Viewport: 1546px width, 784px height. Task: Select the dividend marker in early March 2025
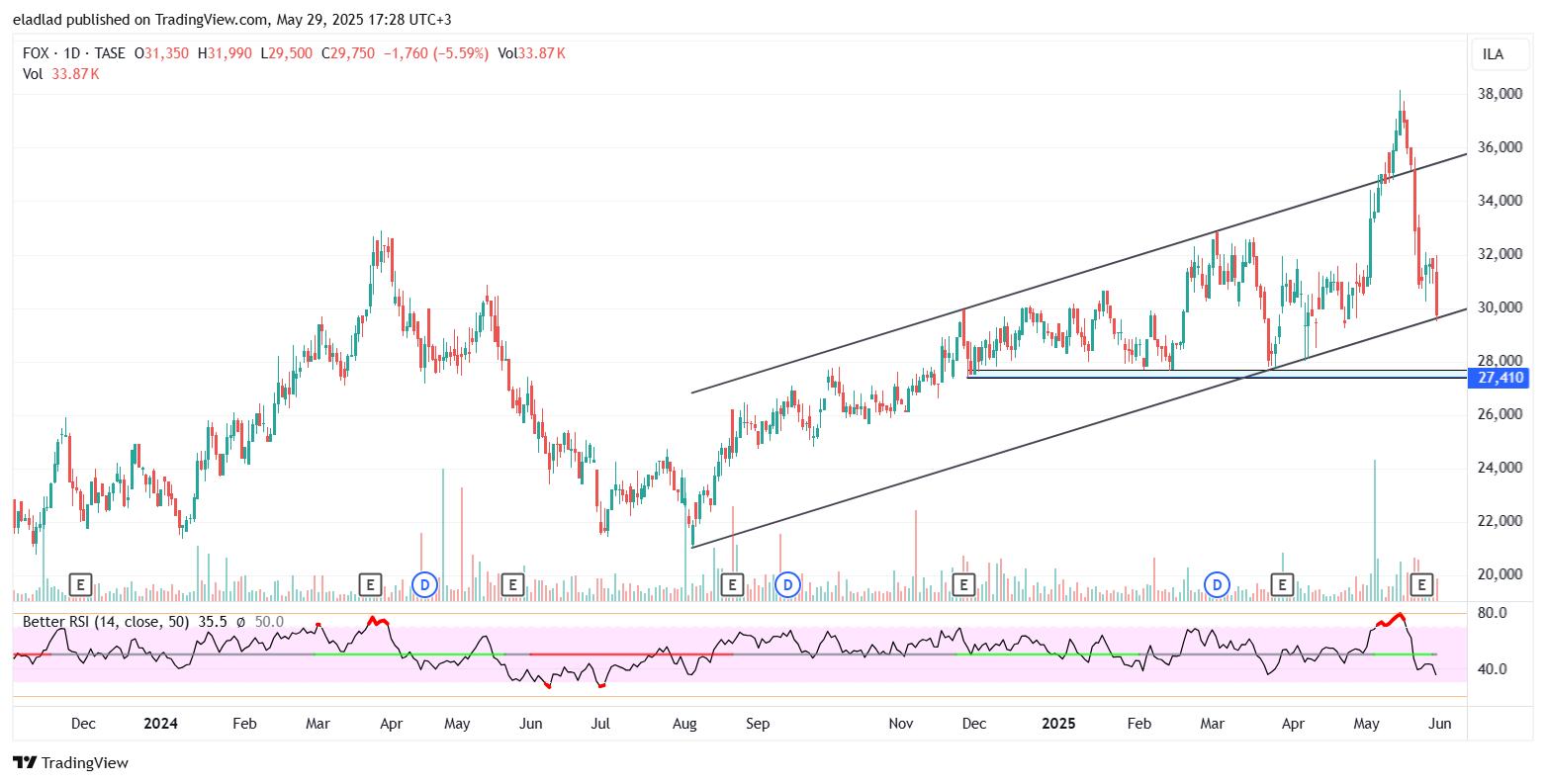[x=1218, y=584]
